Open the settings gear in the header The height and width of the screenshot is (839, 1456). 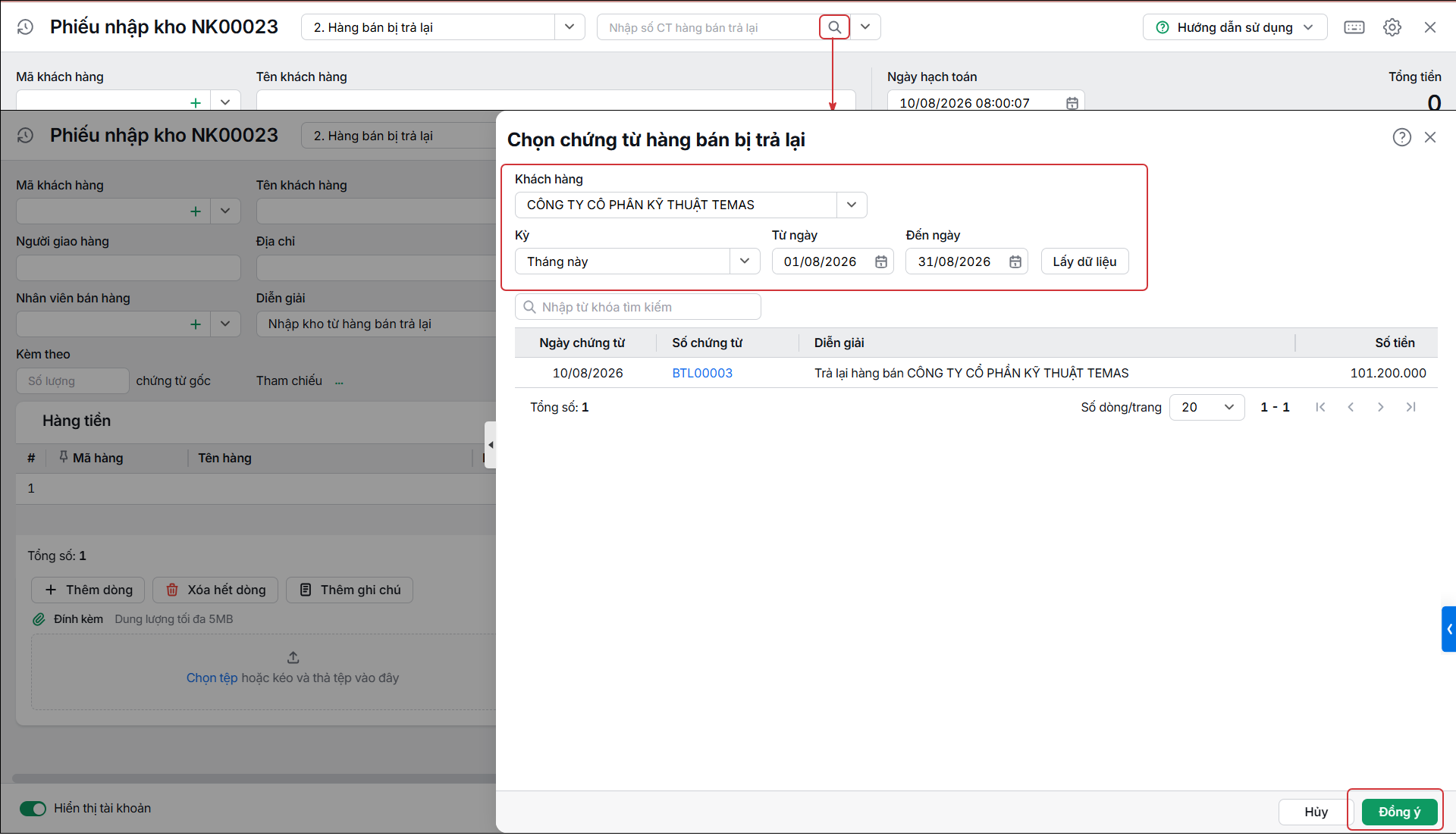point(1392,27)
